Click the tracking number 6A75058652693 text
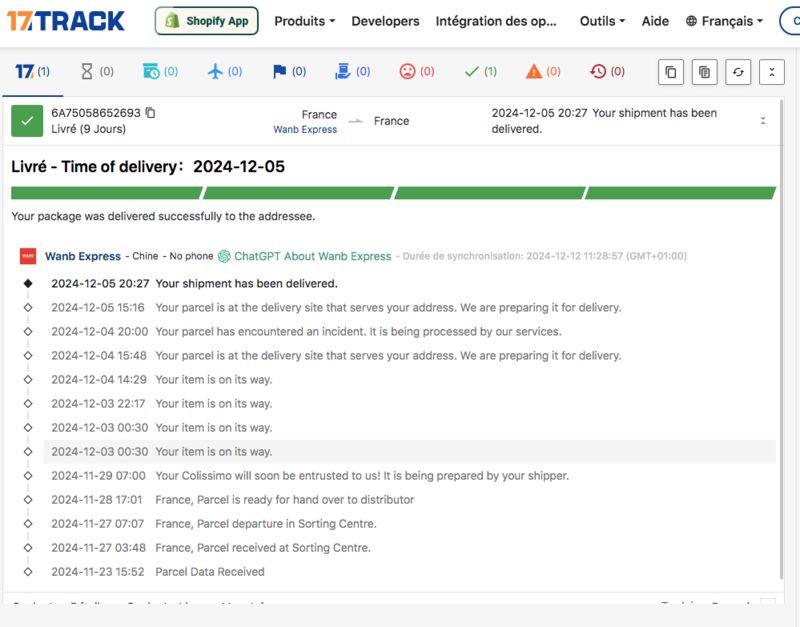This screenshot has height=627, width=800. [x=96, y=113]
